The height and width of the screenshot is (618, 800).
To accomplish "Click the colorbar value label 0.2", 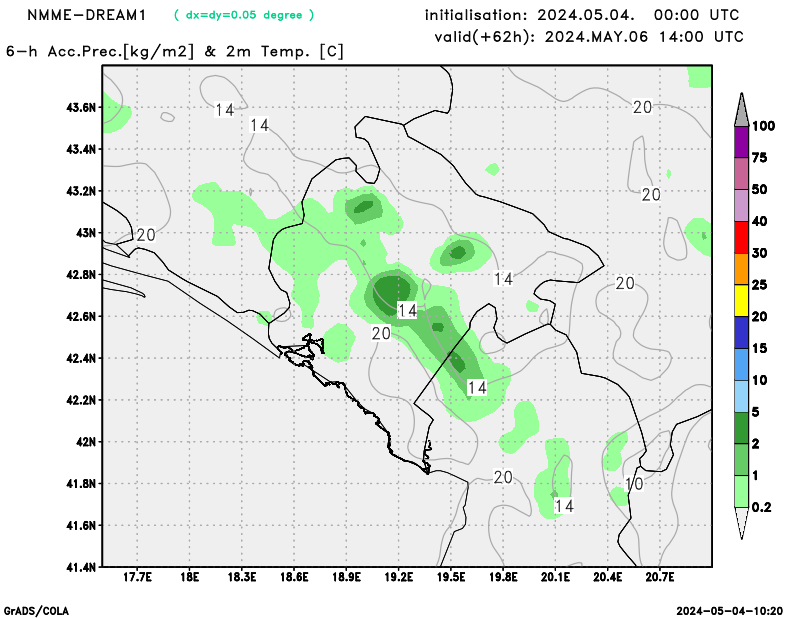I will coord(761,507).
